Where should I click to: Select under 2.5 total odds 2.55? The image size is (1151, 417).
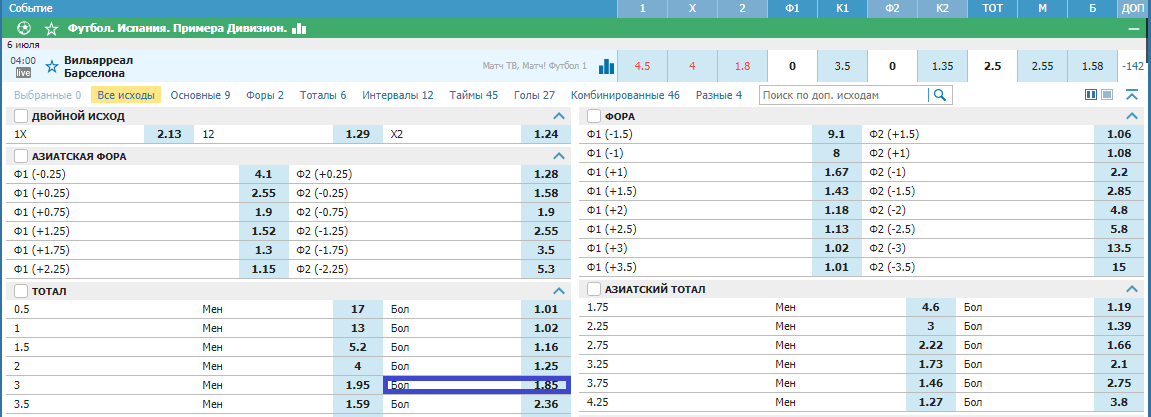tap(1042, 66)
